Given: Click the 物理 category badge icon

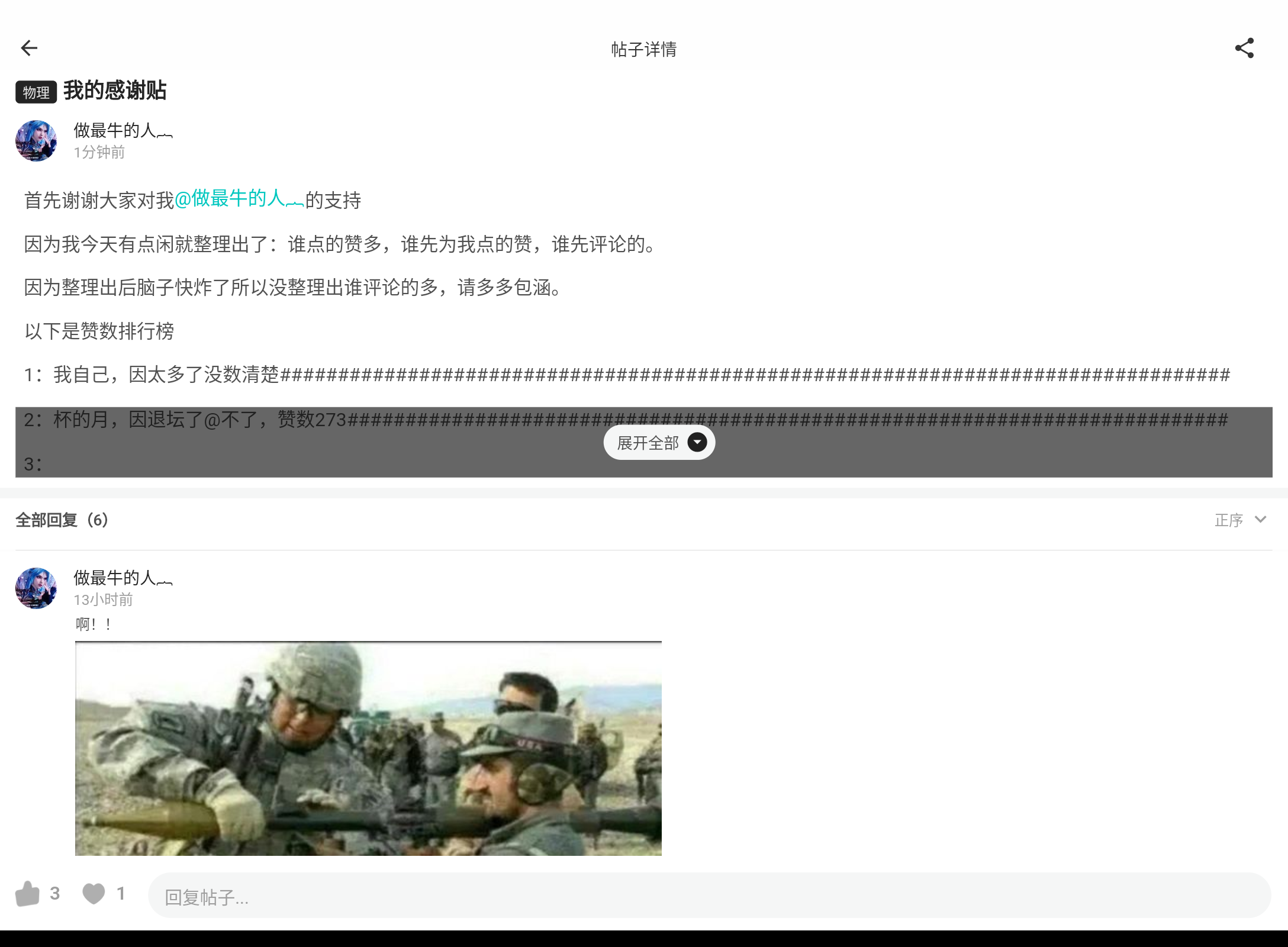Looking at the screenshot, I should (35, 92).
